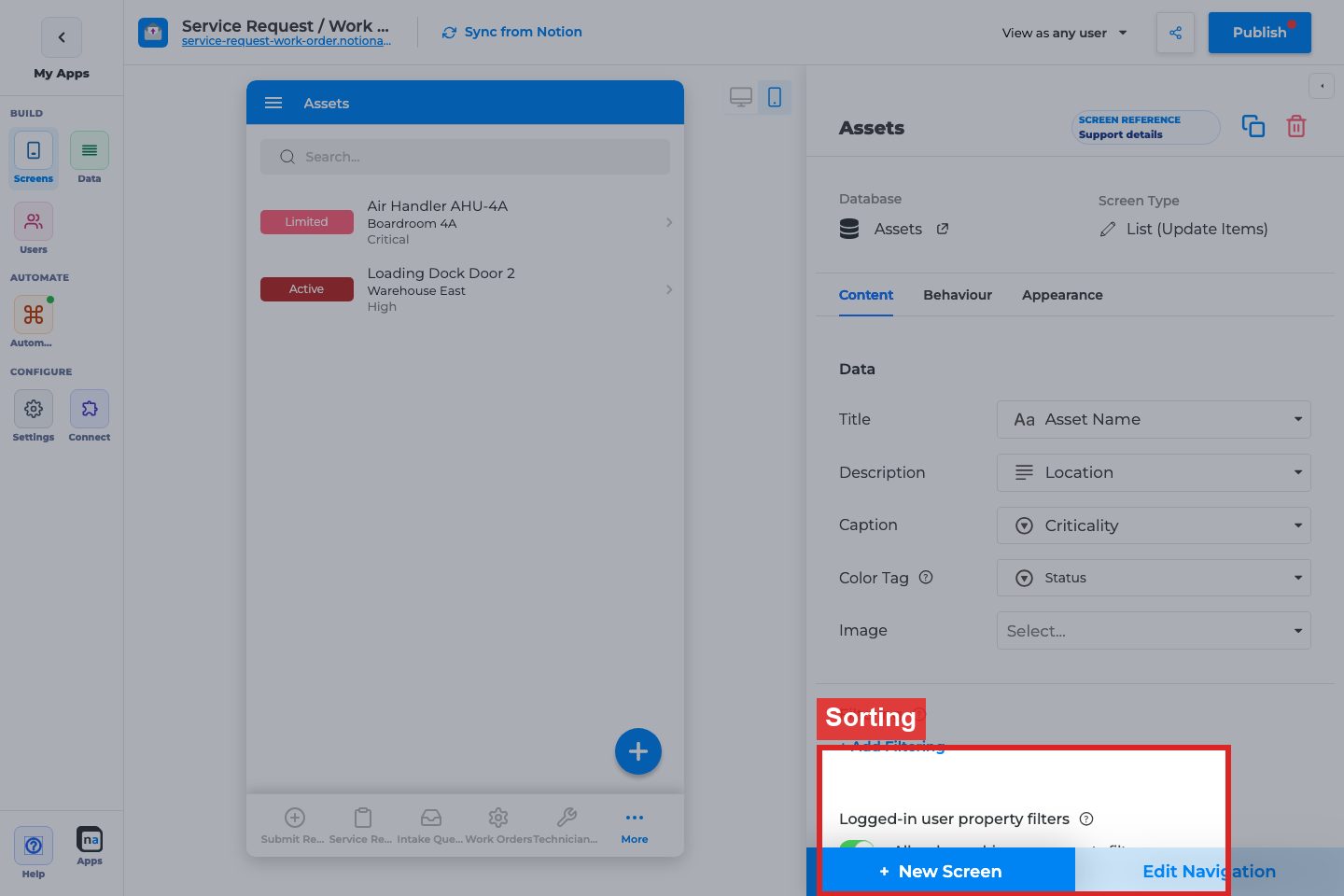This screenshot has height=896, width=1344.
Task: Switch preview to desktop view
Action: point(741,97)
